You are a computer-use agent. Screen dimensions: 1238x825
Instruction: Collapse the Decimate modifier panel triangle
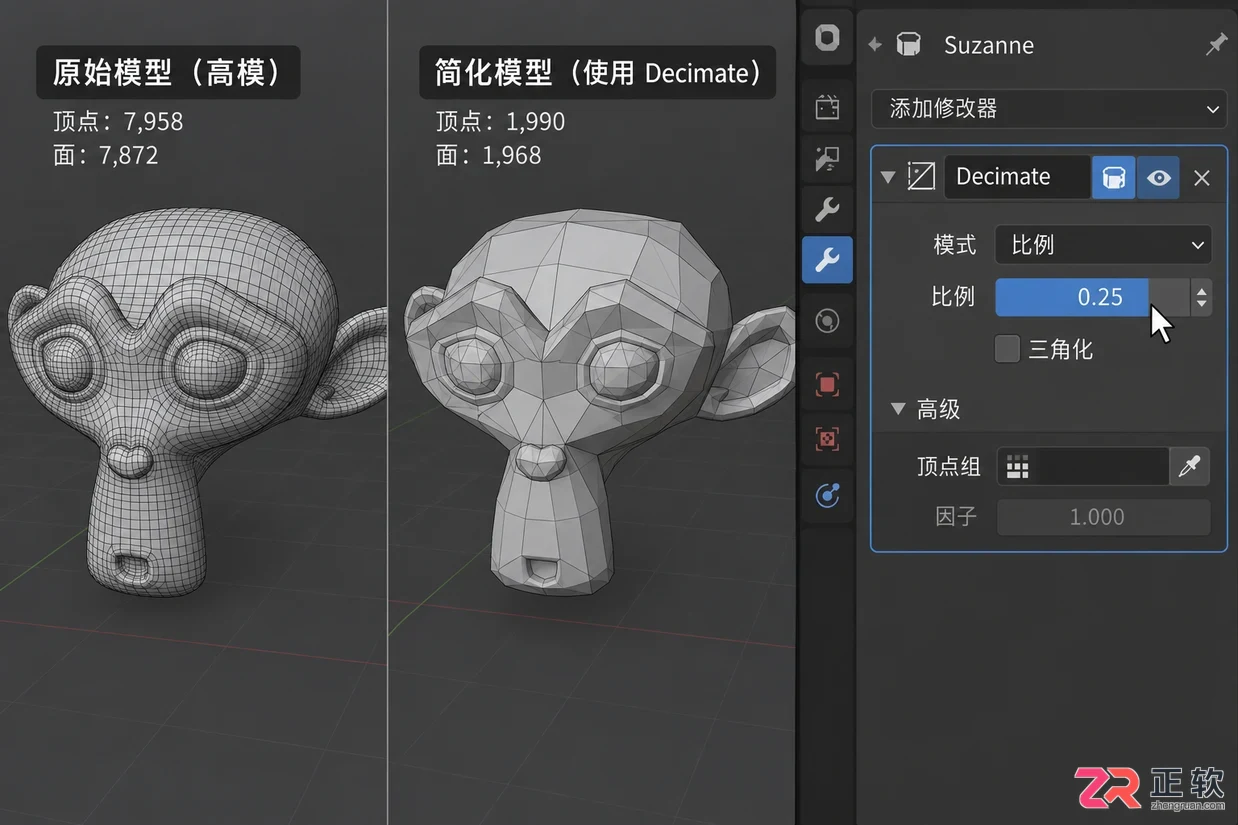[x=886, y=177]
